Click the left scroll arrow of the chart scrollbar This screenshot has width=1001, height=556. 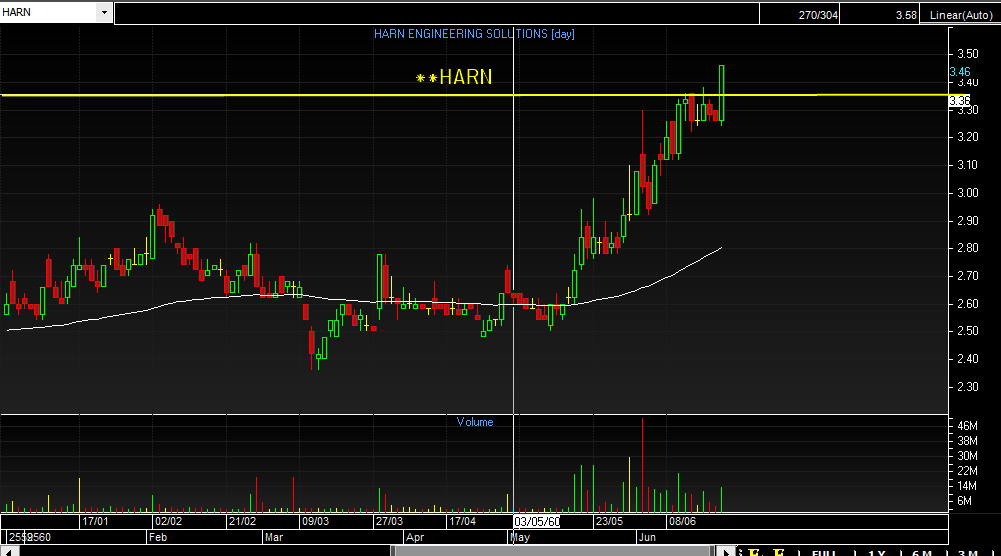[10, 552]
